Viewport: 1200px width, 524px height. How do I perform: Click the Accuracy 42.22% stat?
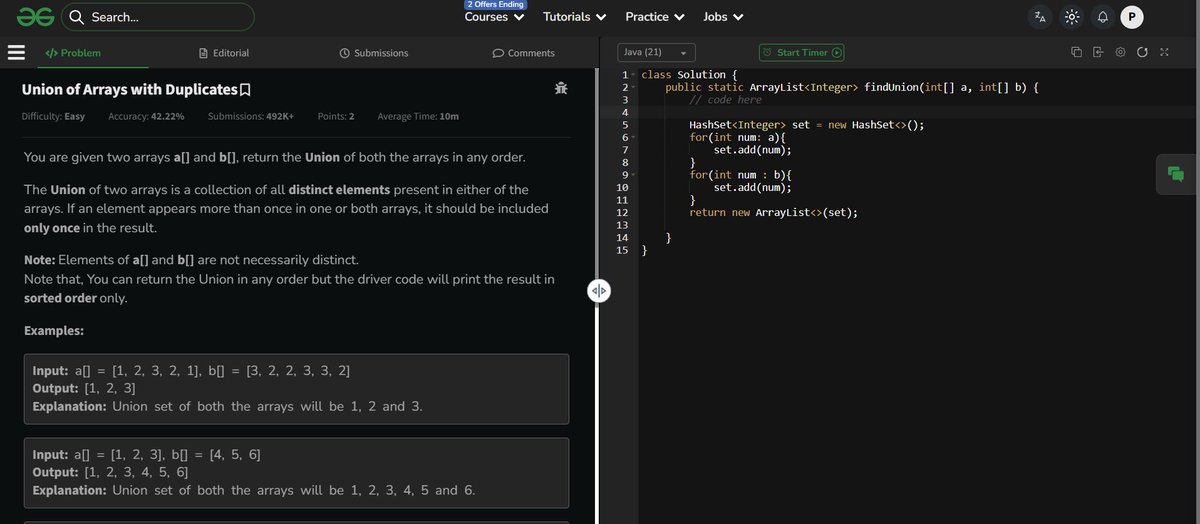tap(146, 117)
